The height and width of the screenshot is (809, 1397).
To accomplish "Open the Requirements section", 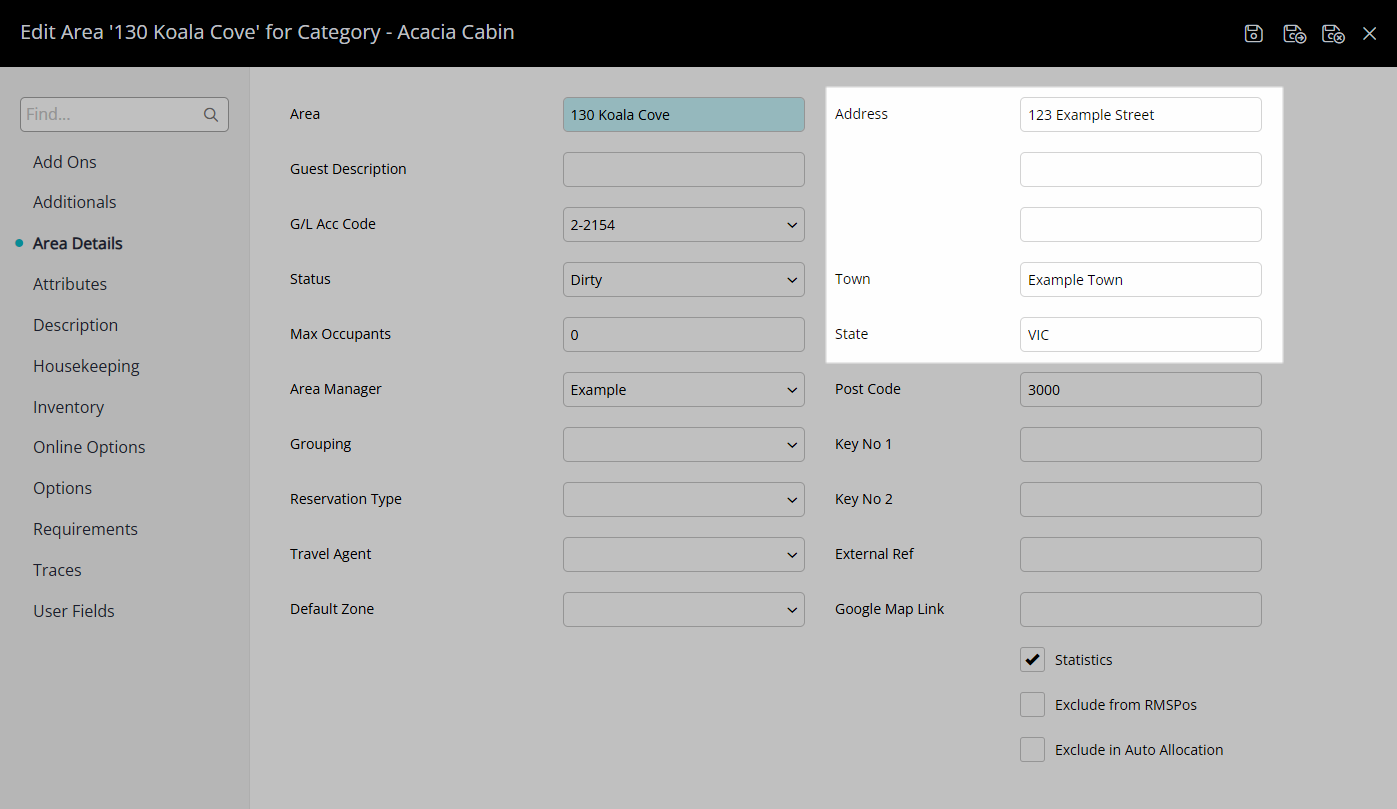I will [x=86, y=529].
